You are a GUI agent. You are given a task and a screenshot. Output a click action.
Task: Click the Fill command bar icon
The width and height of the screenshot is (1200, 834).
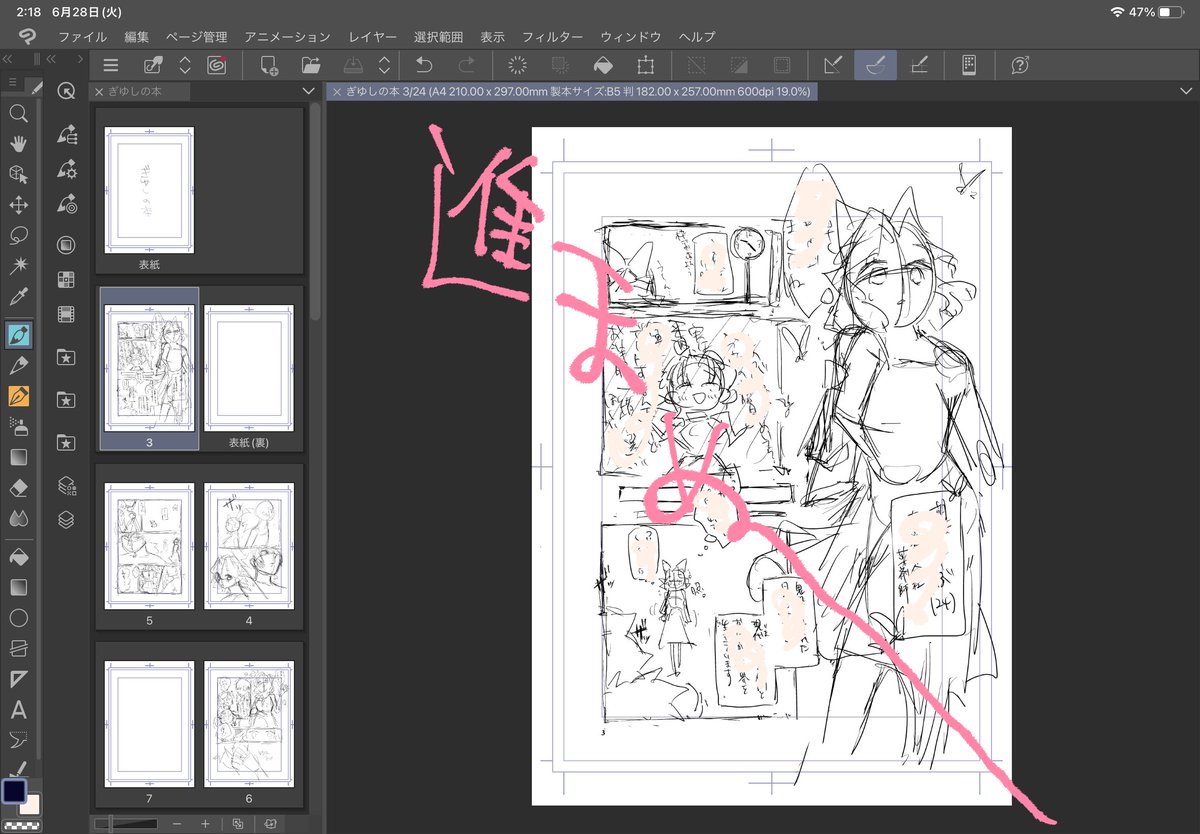click(x=603, y=66)
